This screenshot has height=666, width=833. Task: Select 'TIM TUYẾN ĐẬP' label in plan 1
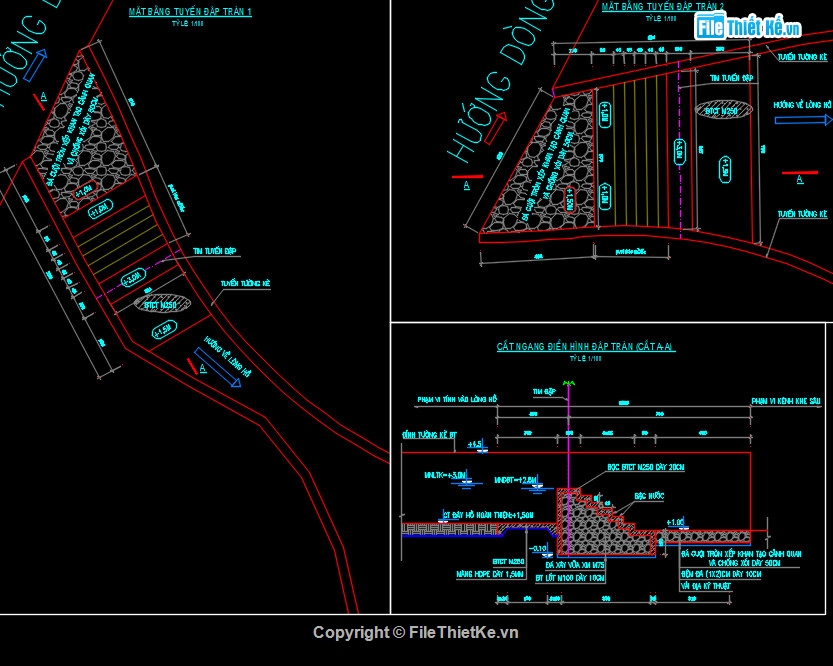(x=215, y=251)
